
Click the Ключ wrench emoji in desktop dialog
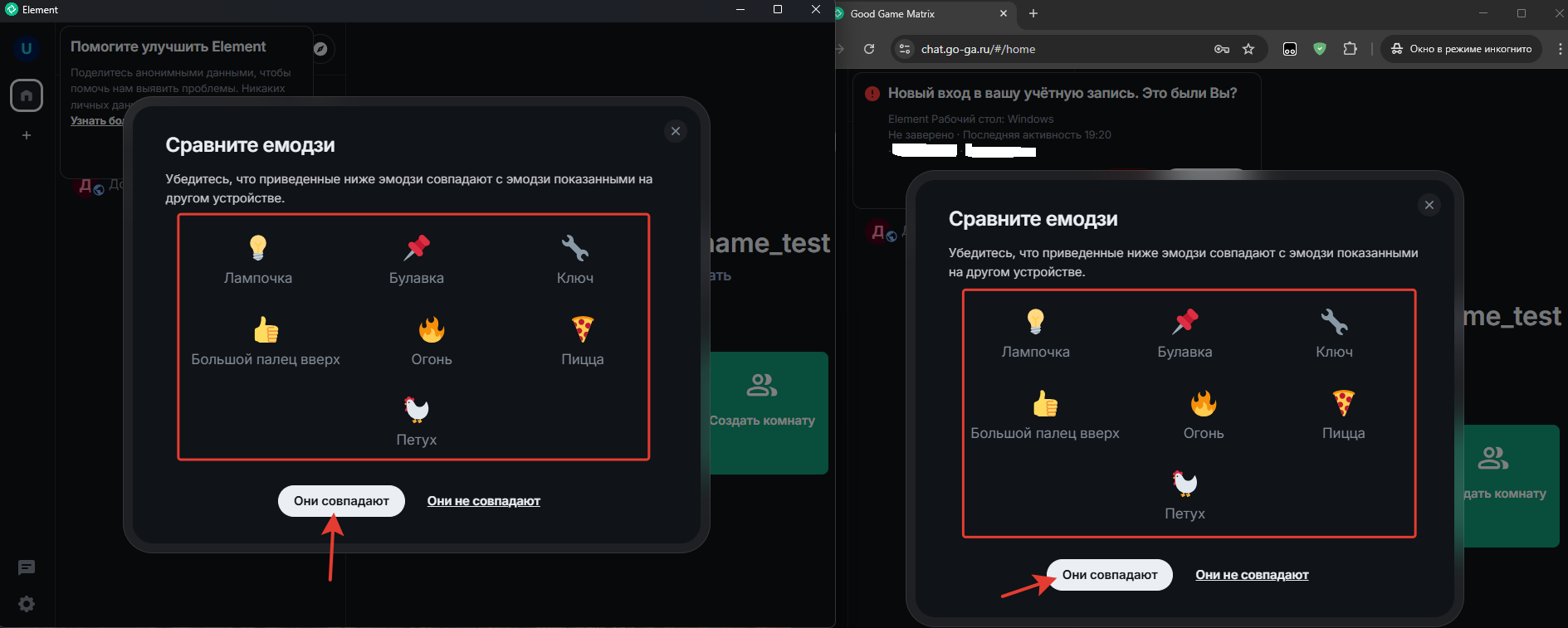pyautogui.click(x=575, y=247)
